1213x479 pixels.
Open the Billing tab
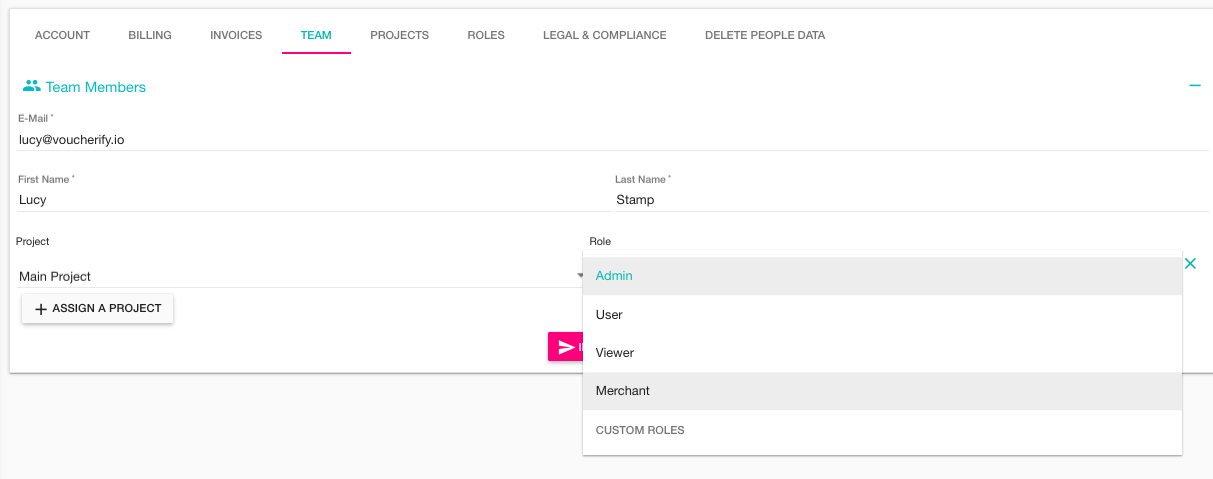pos(150,35)
